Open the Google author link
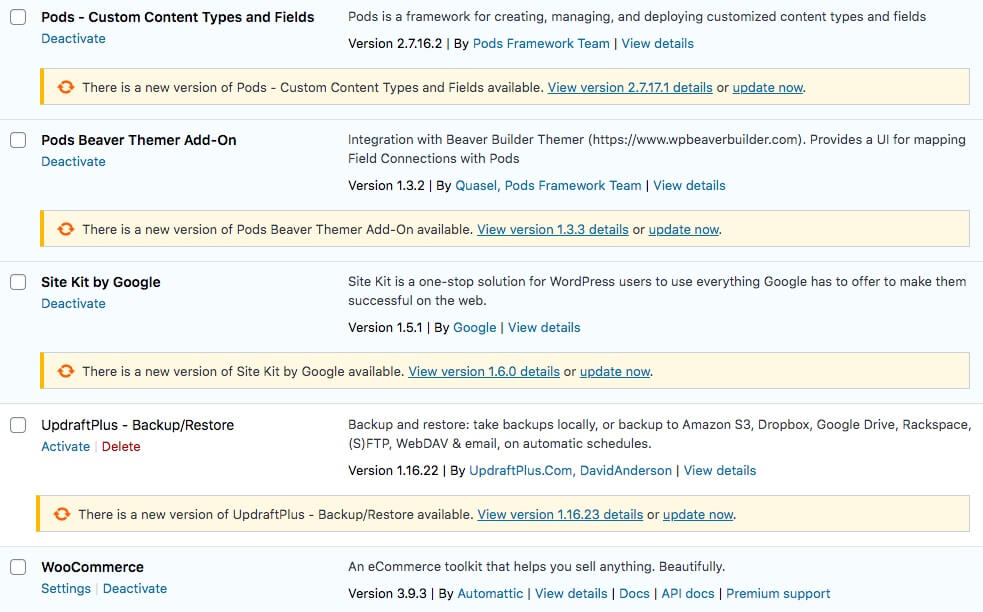983x612 pixels. point(475,327)
